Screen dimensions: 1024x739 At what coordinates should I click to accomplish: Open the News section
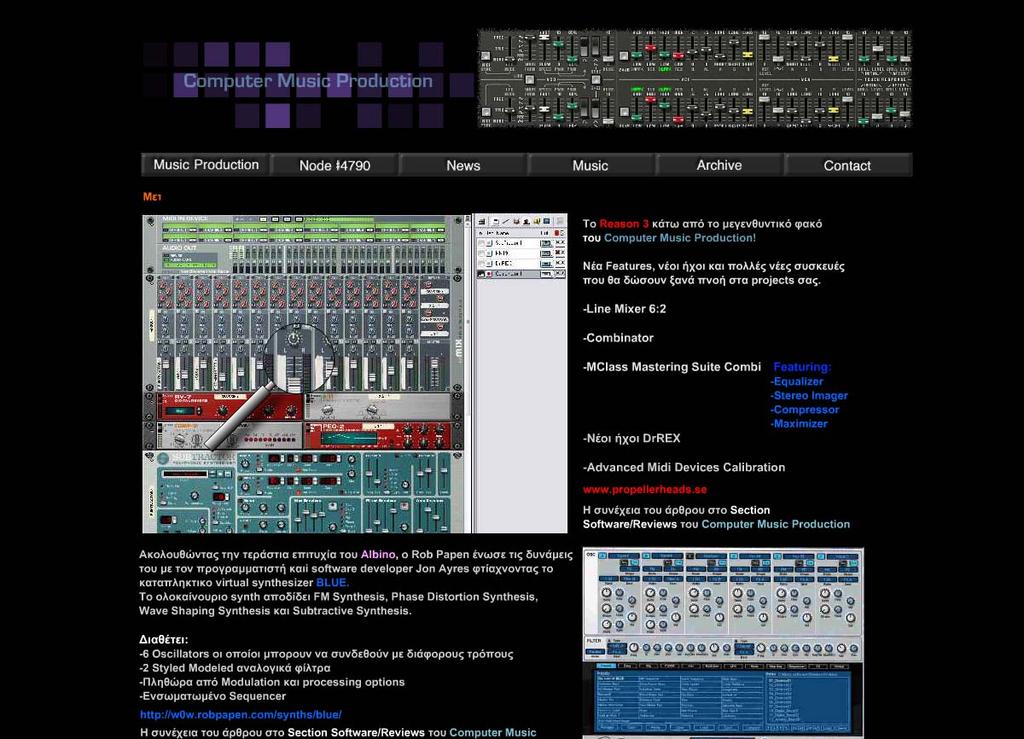click(463, 166)
